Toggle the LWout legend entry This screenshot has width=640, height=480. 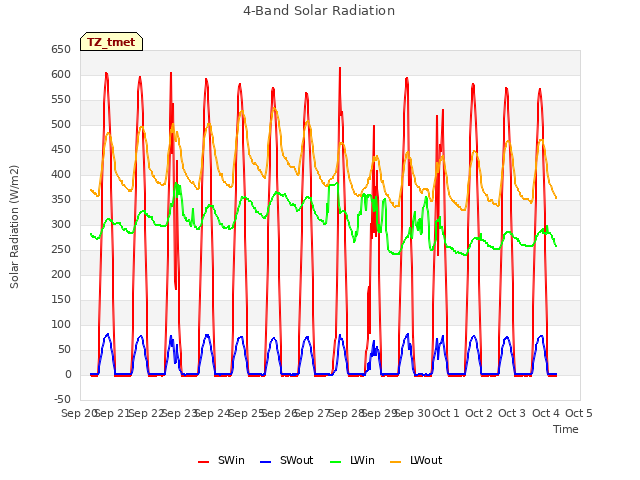point(416,460)
